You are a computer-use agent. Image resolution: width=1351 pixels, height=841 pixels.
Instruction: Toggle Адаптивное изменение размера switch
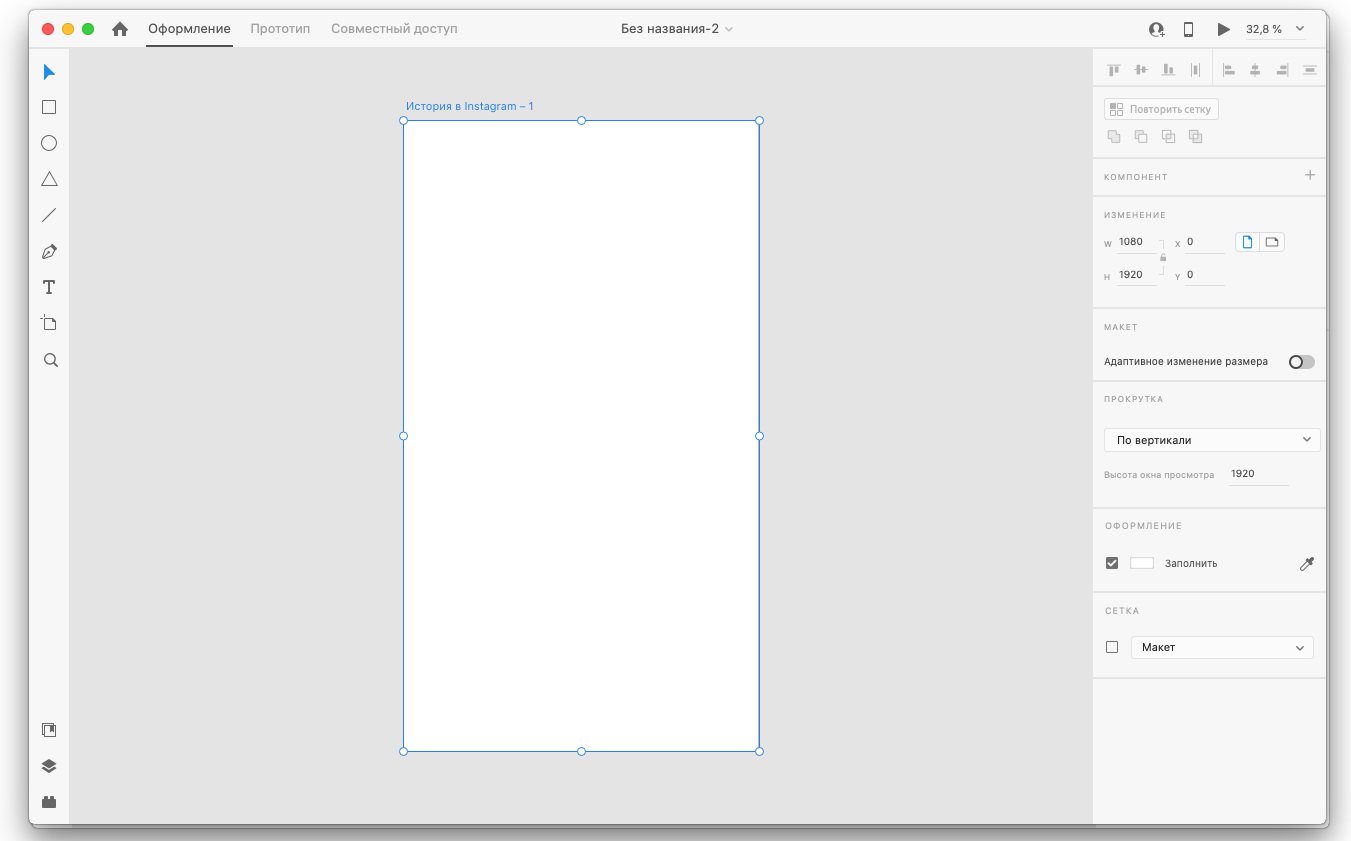[1301, 362]
